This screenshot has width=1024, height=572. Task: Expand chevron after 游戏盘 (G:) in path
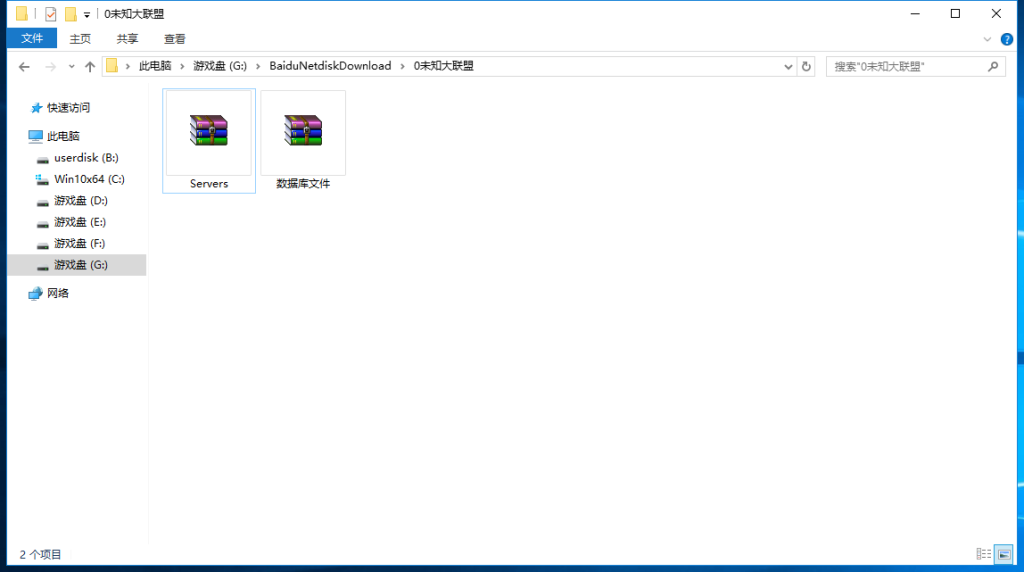pos(258,67)
